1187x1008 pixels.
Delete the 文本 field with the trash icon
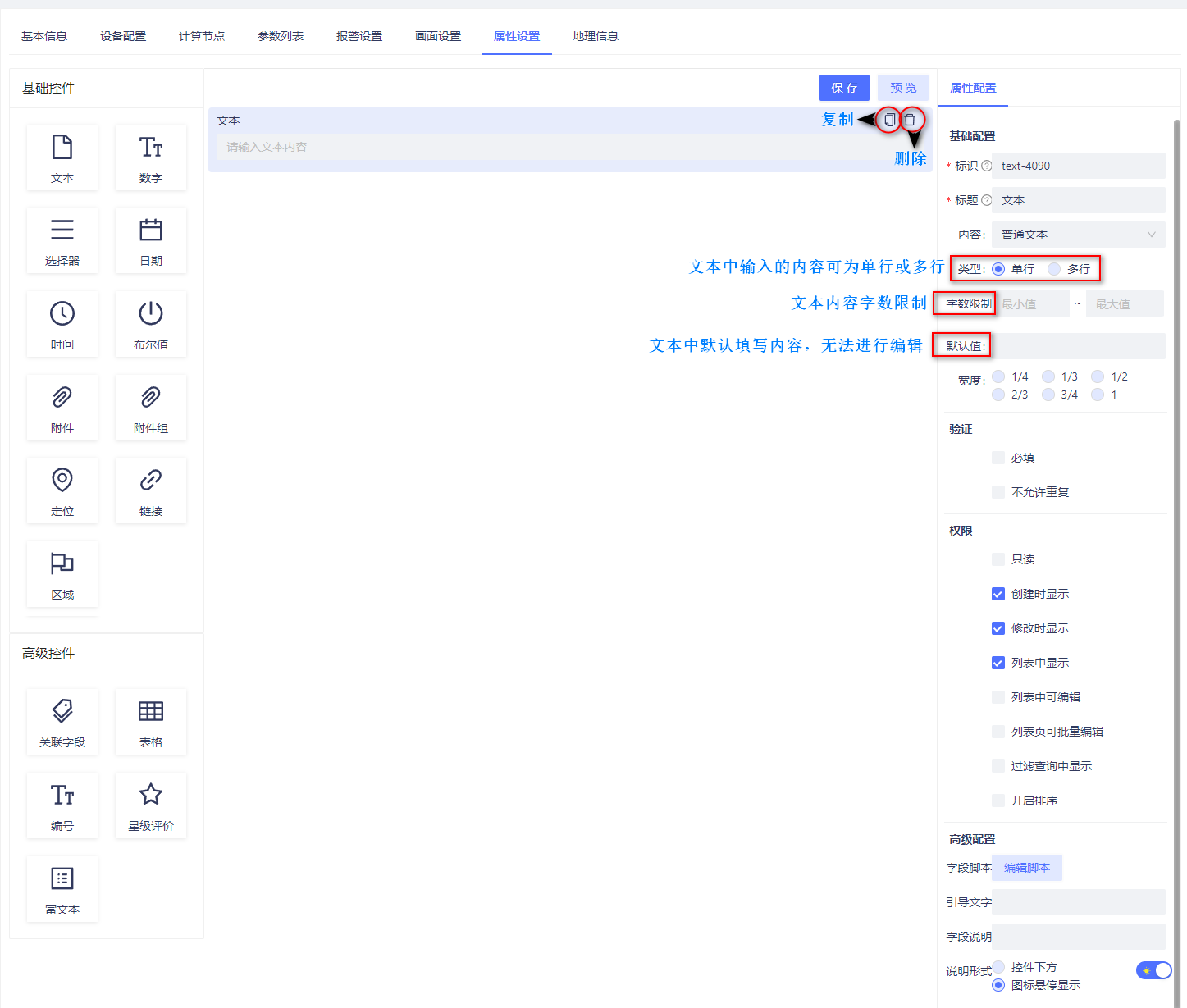point(911,120)
